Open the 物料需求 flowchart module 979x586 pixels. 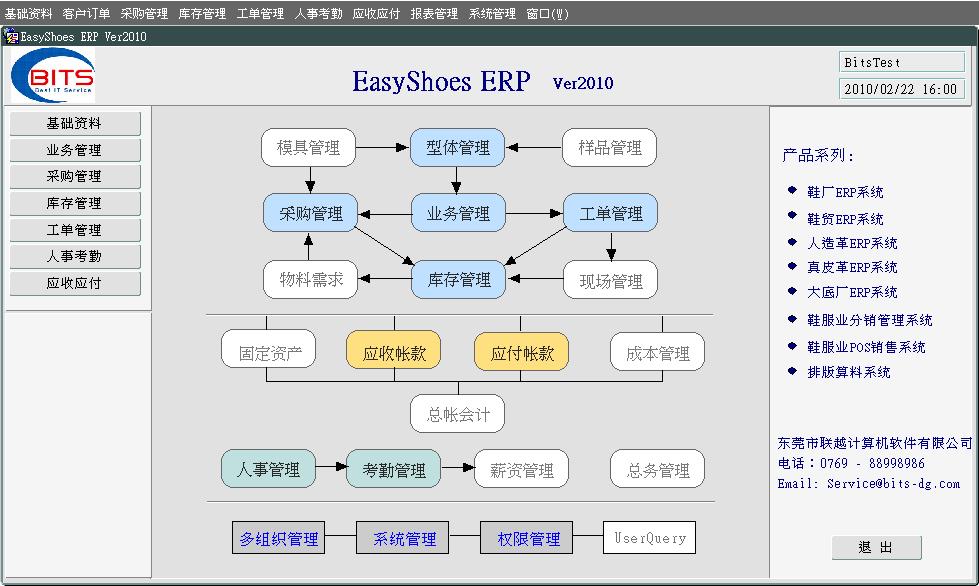pyautogui.click(x=310, y=280)
